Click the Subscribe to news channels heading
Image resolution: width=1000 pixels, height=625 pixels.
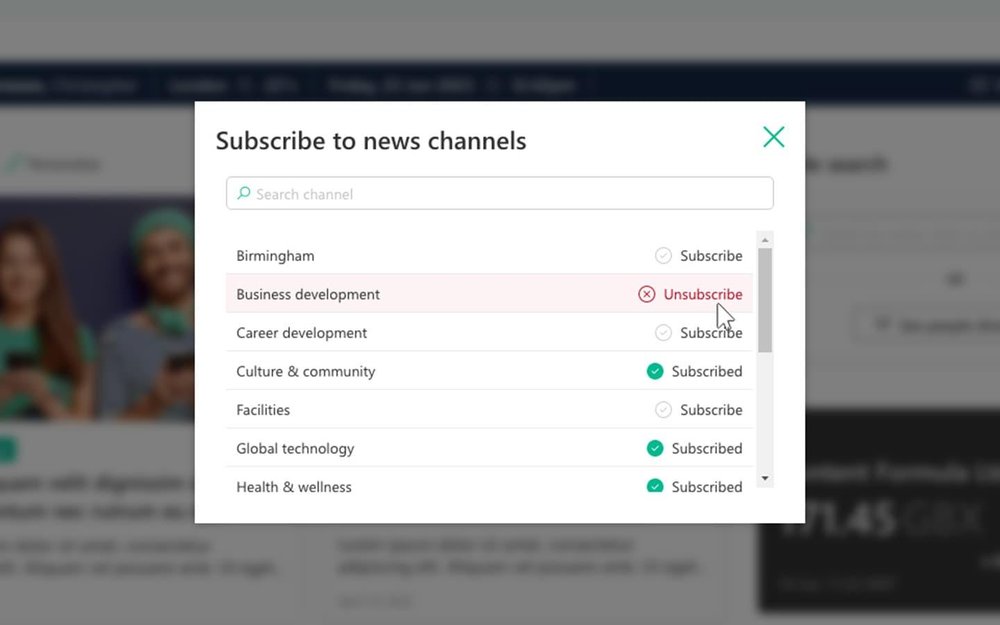(x=371, y=140)
